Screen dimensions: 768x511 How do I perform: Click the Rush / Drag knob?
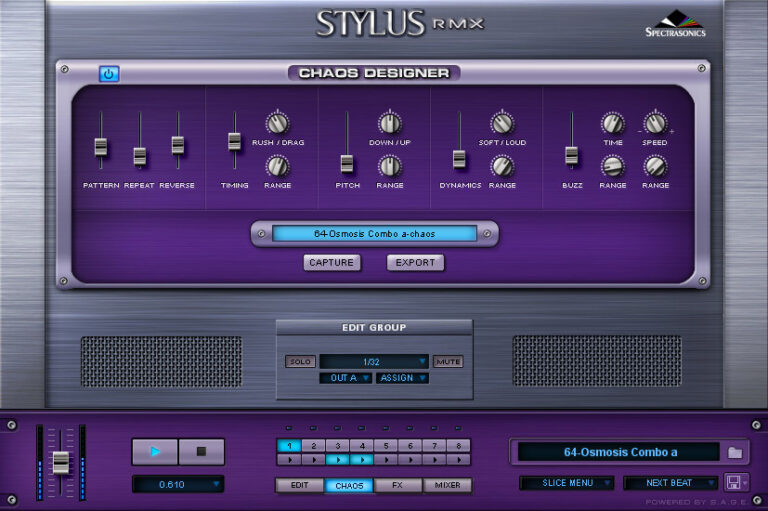tap(278, 123)
